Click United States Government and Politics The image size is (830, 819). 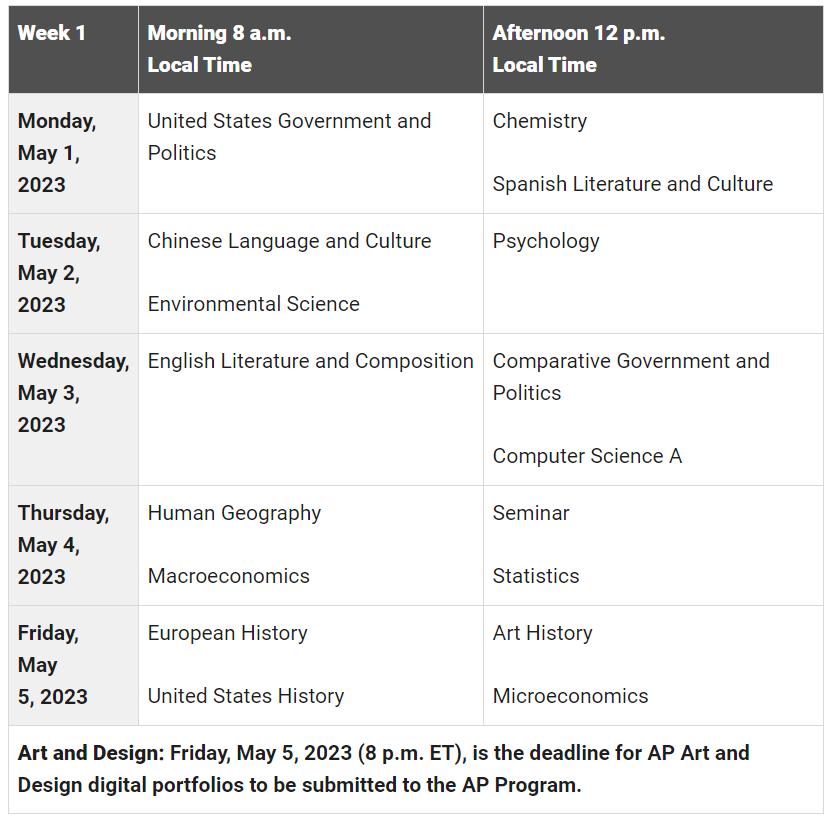[x=289, y=136]
